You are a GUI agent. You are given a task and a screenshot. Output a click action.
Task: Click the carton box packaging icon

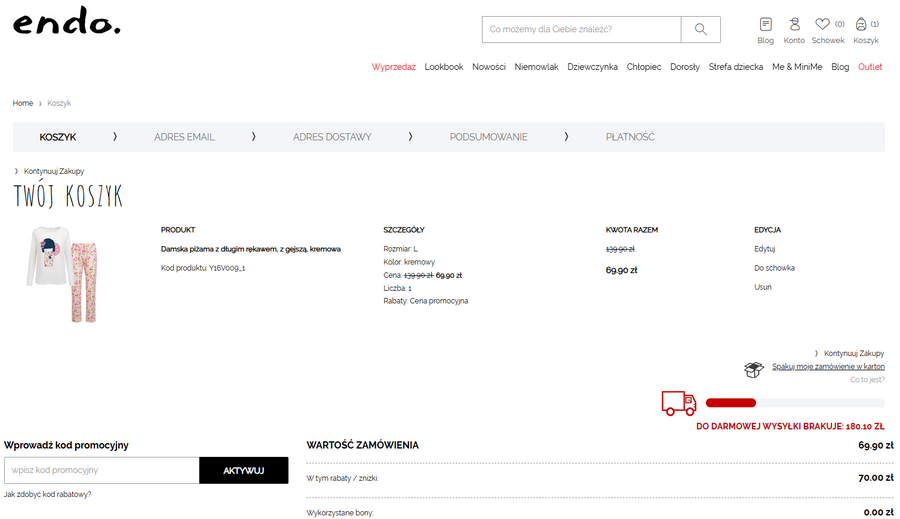tap(754, 370)
